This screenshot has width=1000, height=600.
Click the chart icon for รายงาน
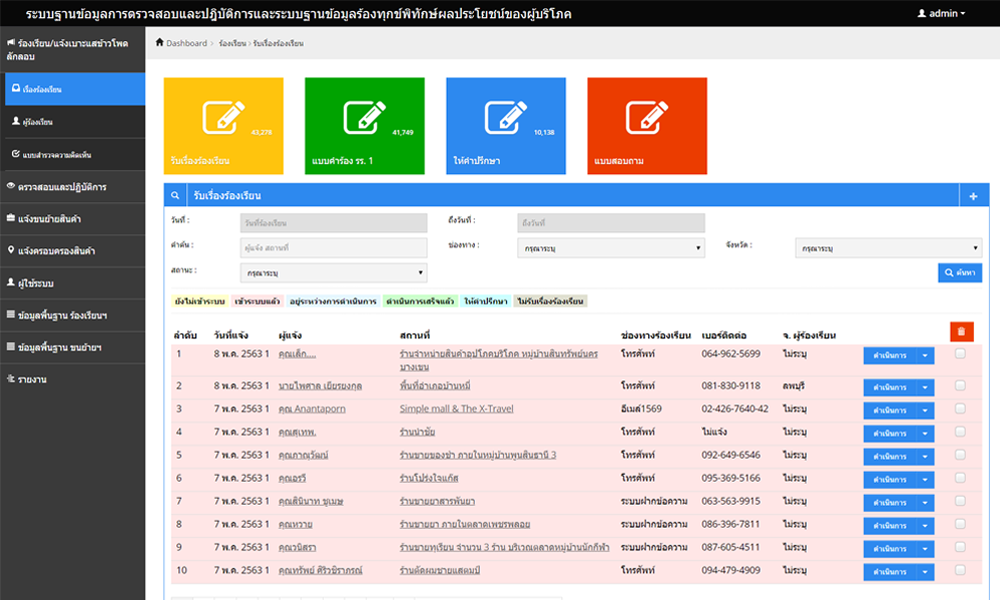tap(11, 379)
